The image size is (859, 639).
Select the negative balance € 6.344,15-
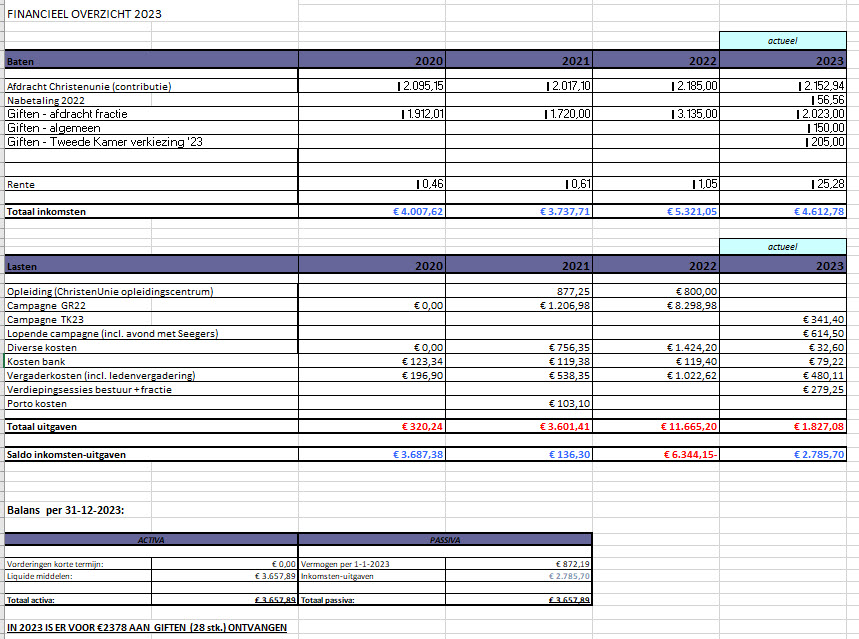[x=690, y=454]
